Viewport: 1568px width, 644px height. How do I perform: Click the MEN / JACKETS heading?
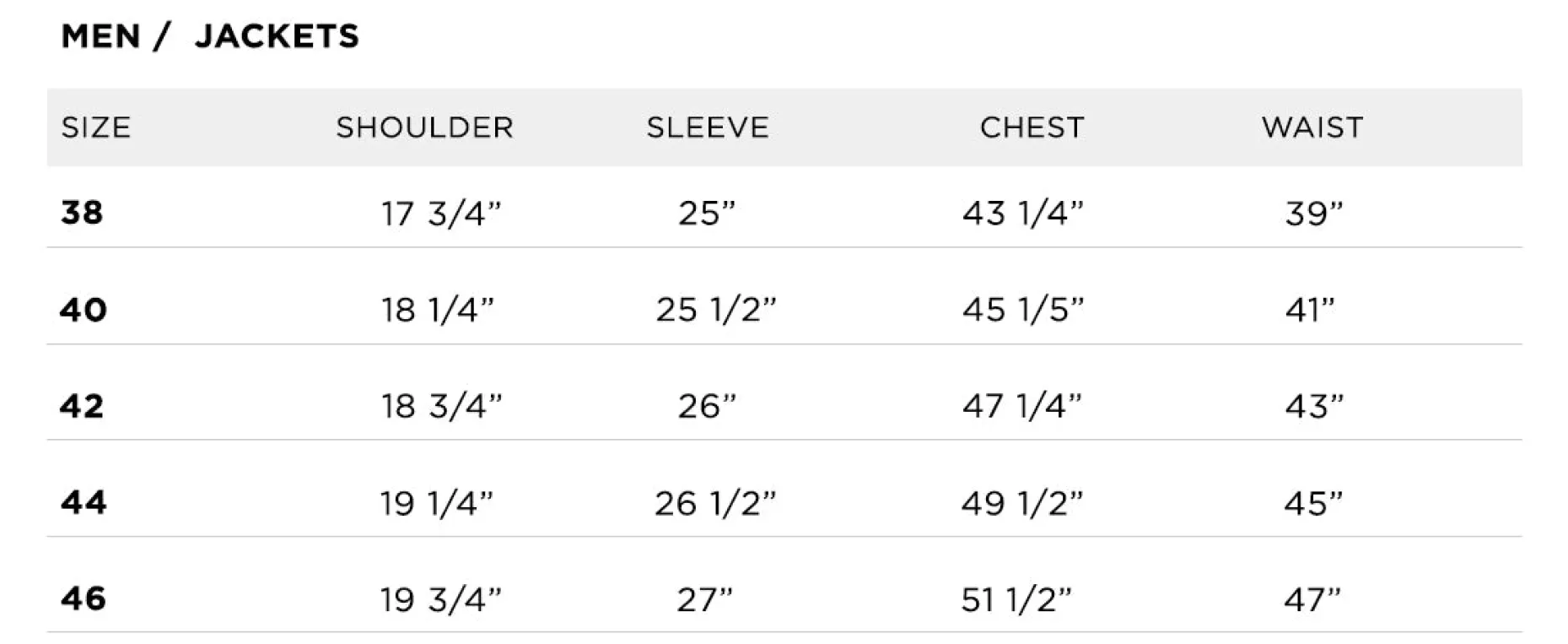click(210, 36)
